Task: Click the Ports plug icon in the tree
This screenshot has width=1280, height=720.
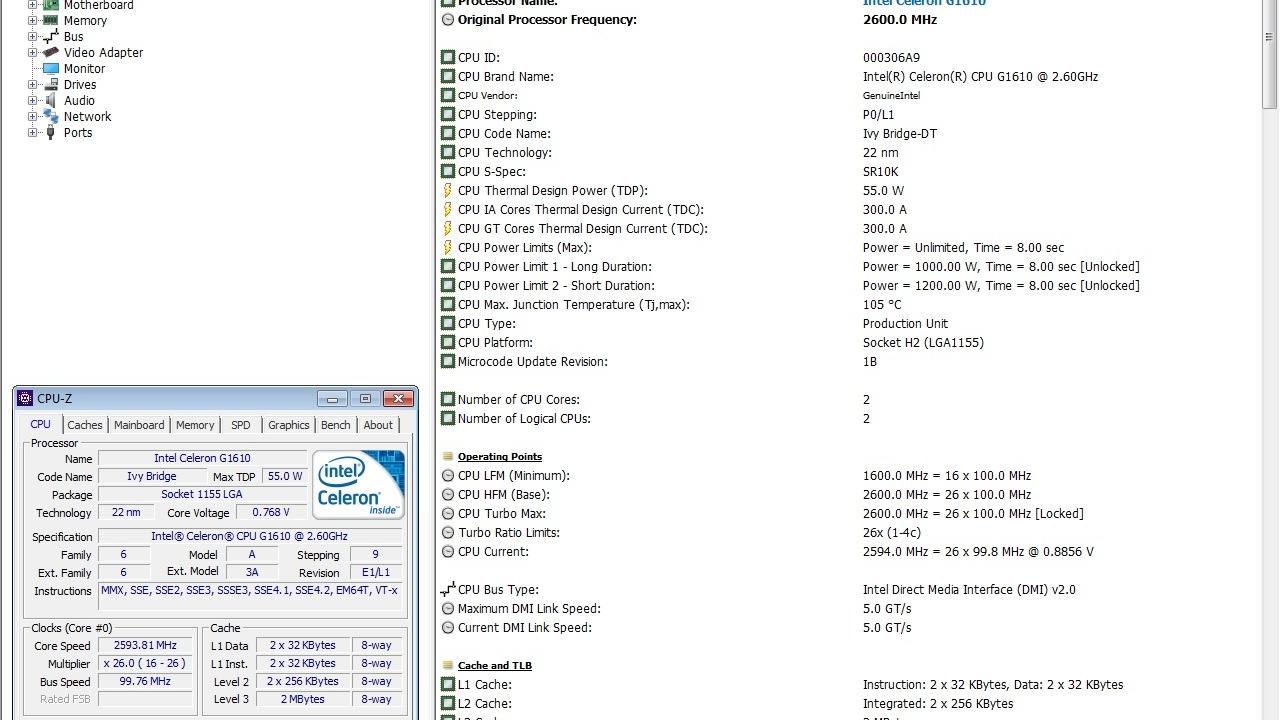Action: [x=50, y=132]
